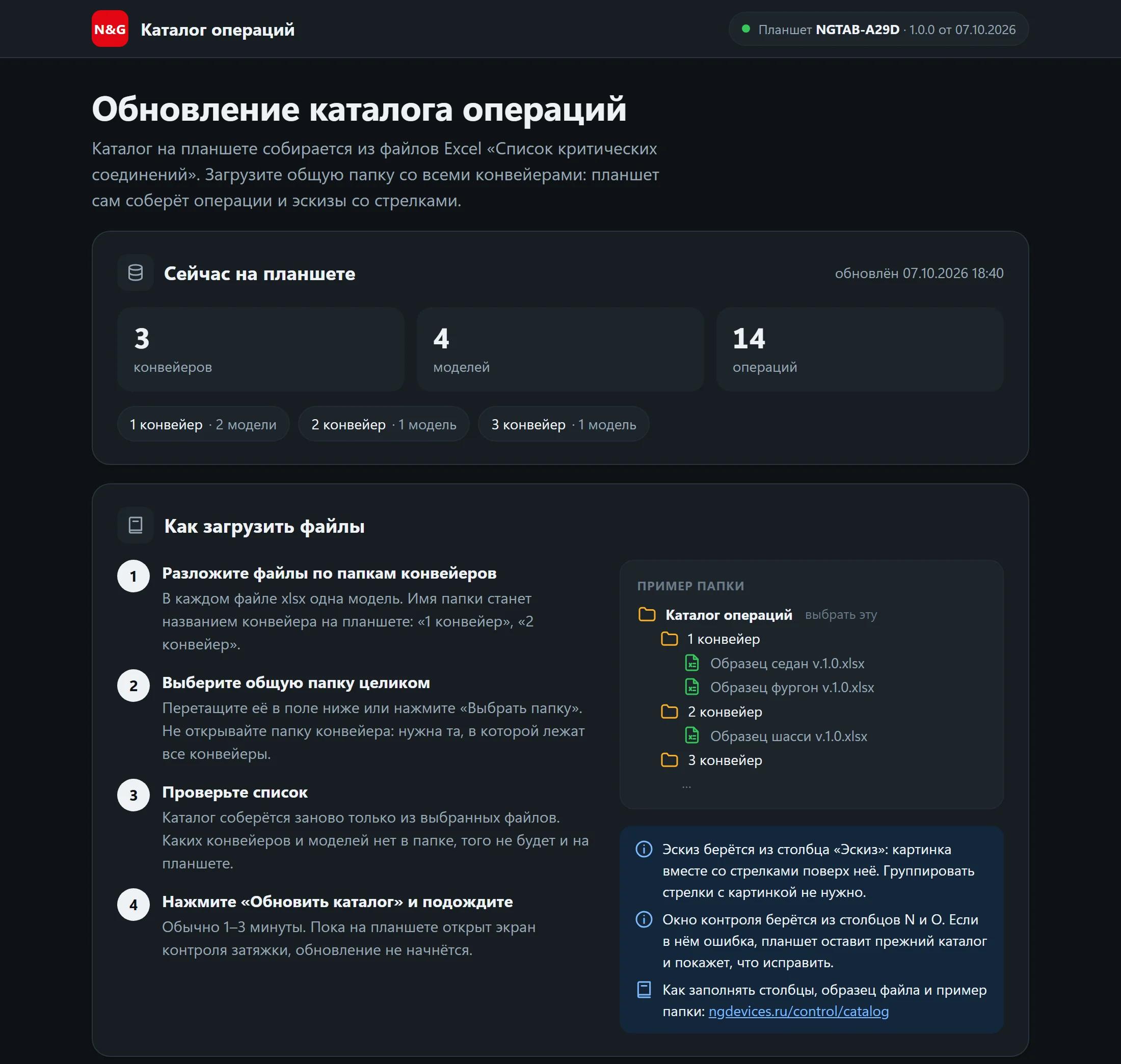Click the «Каталог операций» header title
The height and width of the screenshot is (1064, 1121).
(x=217, y=30)
